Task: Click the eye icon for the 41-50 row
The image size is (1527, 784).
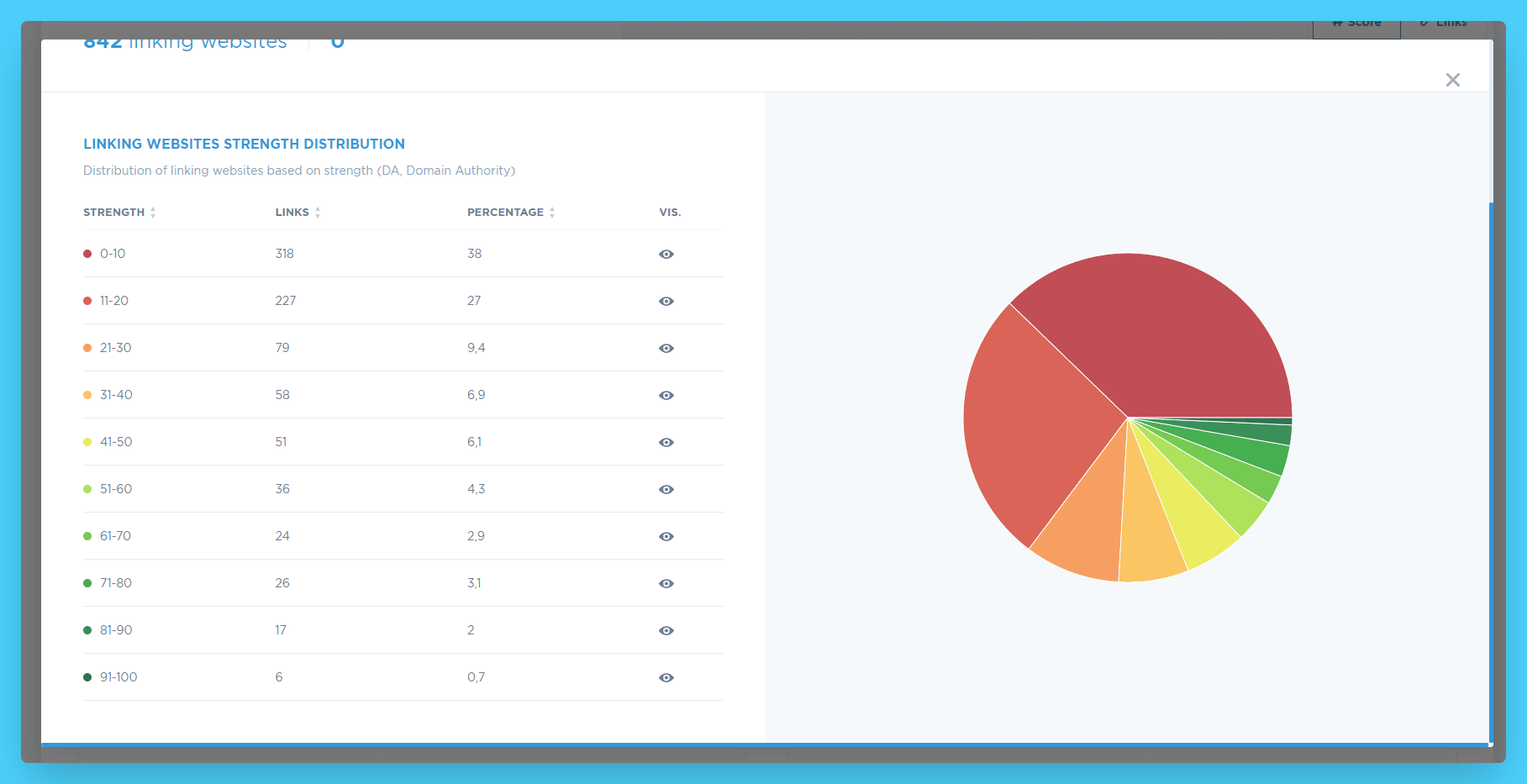Action: (x=666, y=442)
